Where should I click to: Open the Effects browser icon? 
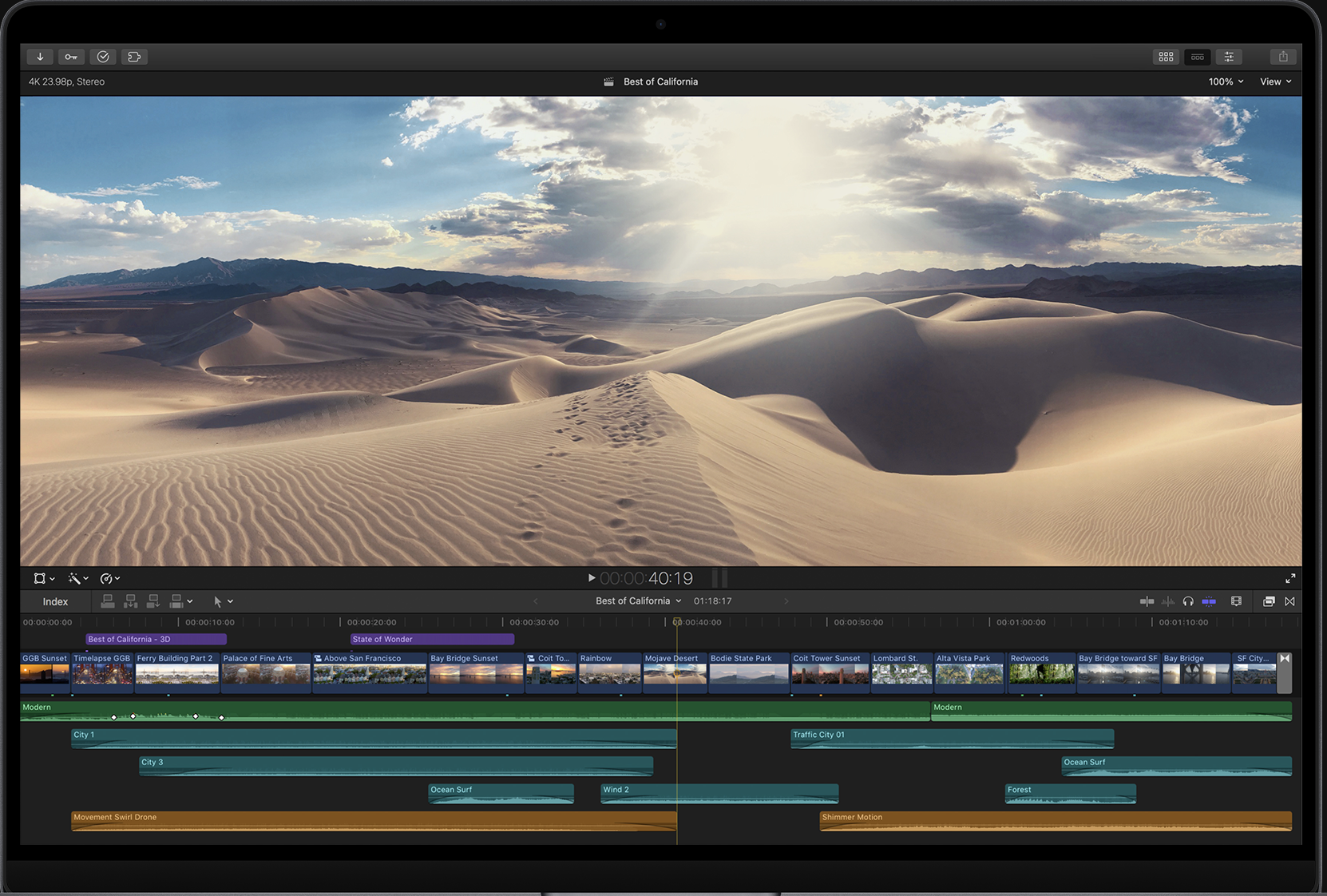(x=1268, y=601)
